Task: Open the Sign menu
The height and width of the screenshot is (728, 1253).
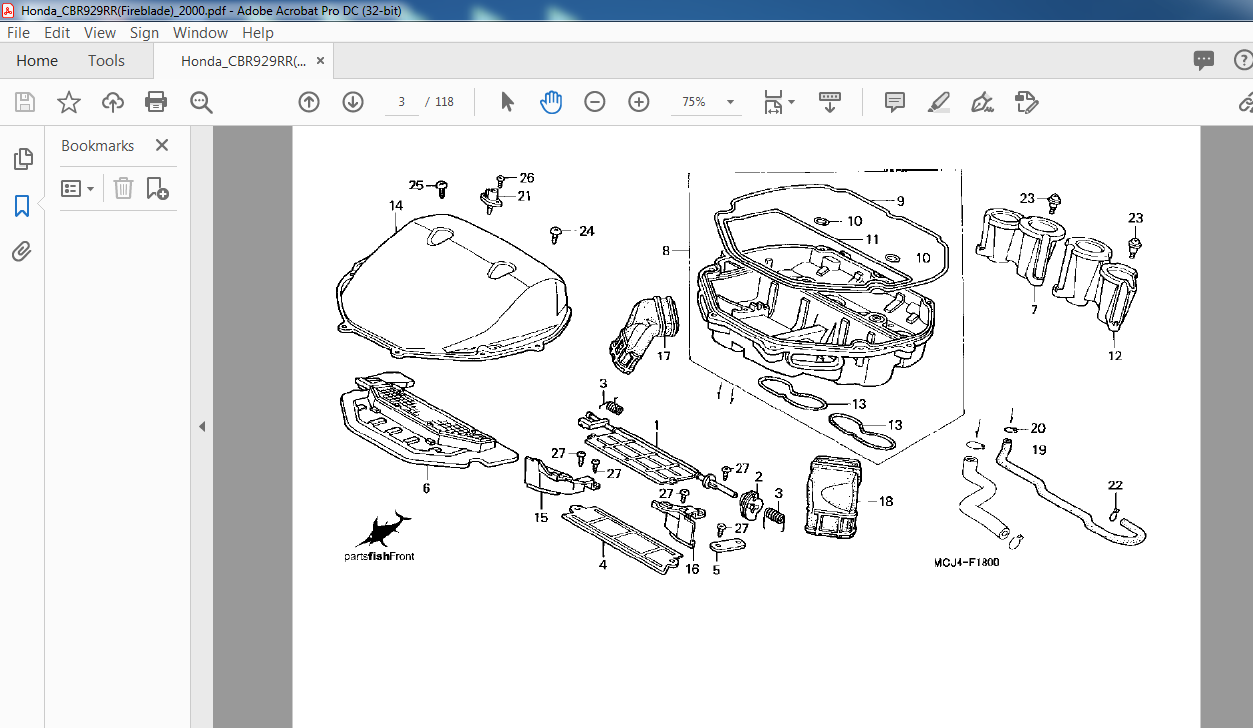Action: [x=144, y=33]
